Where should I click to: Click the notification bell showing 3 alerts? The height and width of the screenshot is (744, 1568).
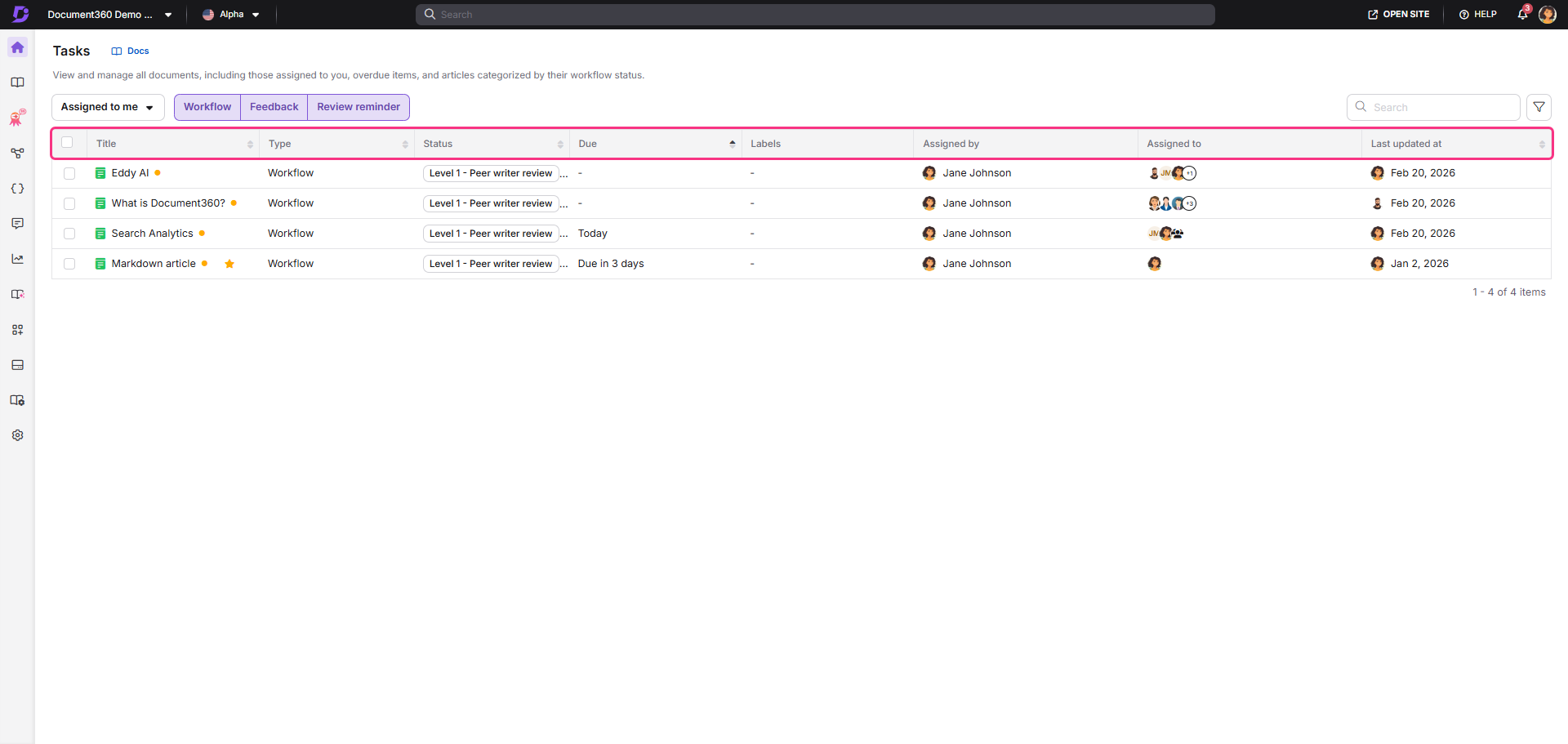1522,14
